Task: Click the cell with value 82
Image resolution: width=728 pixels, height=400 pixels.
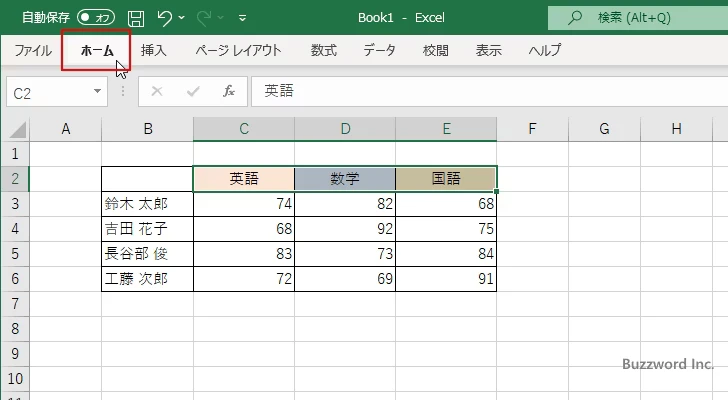Action: 345,204
